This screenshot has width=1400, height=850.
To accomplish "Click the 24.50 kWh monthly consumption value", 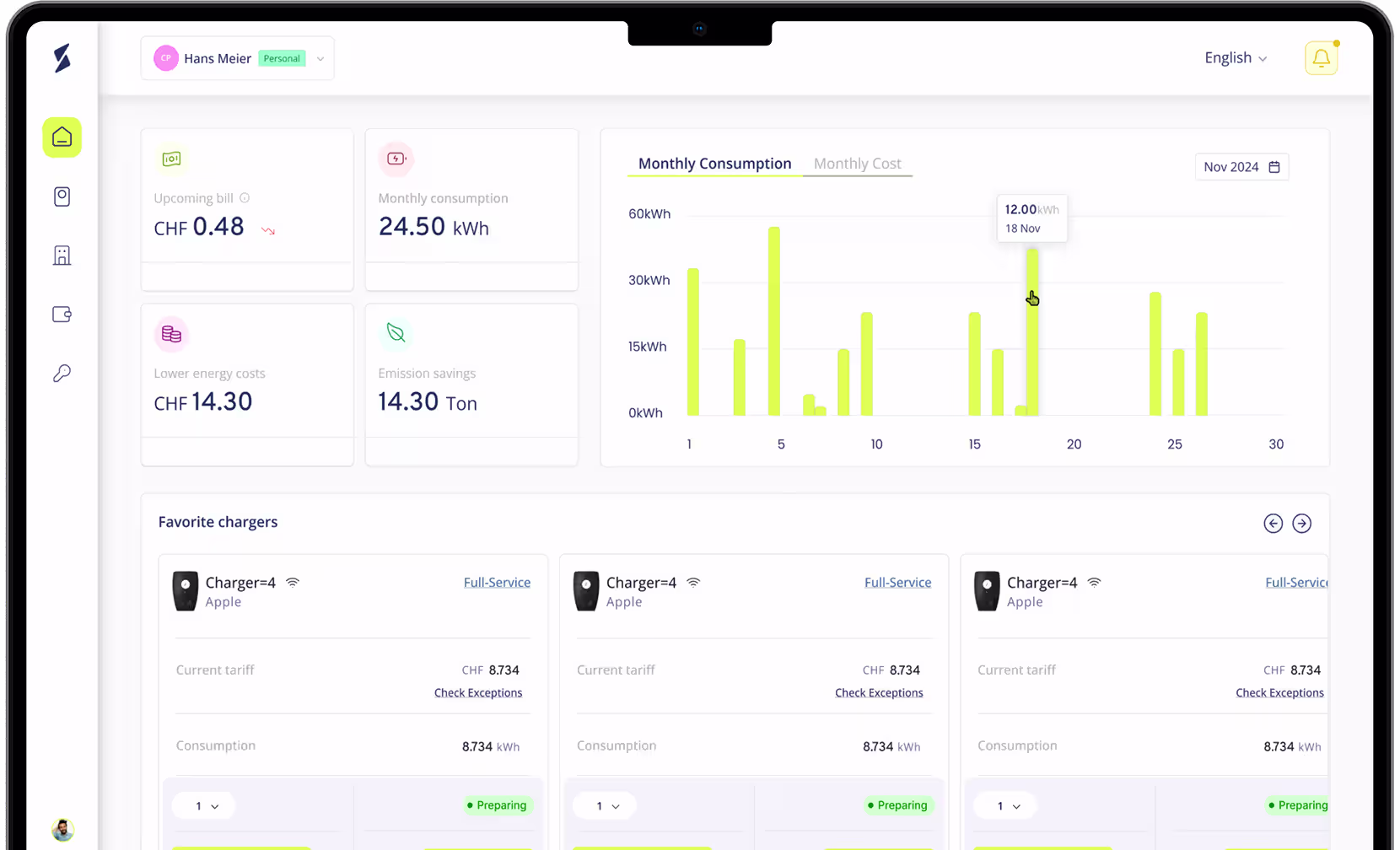I will pyautogui.click(x=433, y=227).
